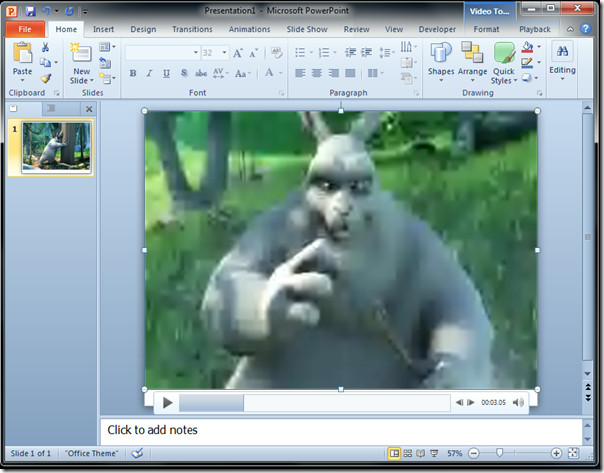This screenshot has height=473, width=604.
Task: Open Playback video tools tab
Action: (x=535, y=29)
